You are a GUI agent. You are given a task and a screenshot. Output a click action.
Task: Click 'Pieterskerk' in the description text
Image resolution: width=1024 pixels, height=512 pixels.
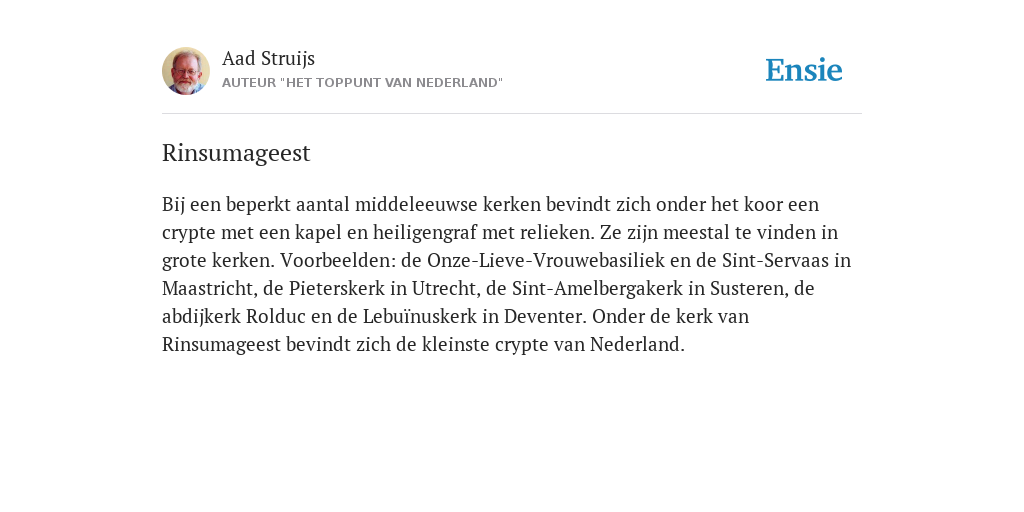pyautogui.click(x=337, y=288)
